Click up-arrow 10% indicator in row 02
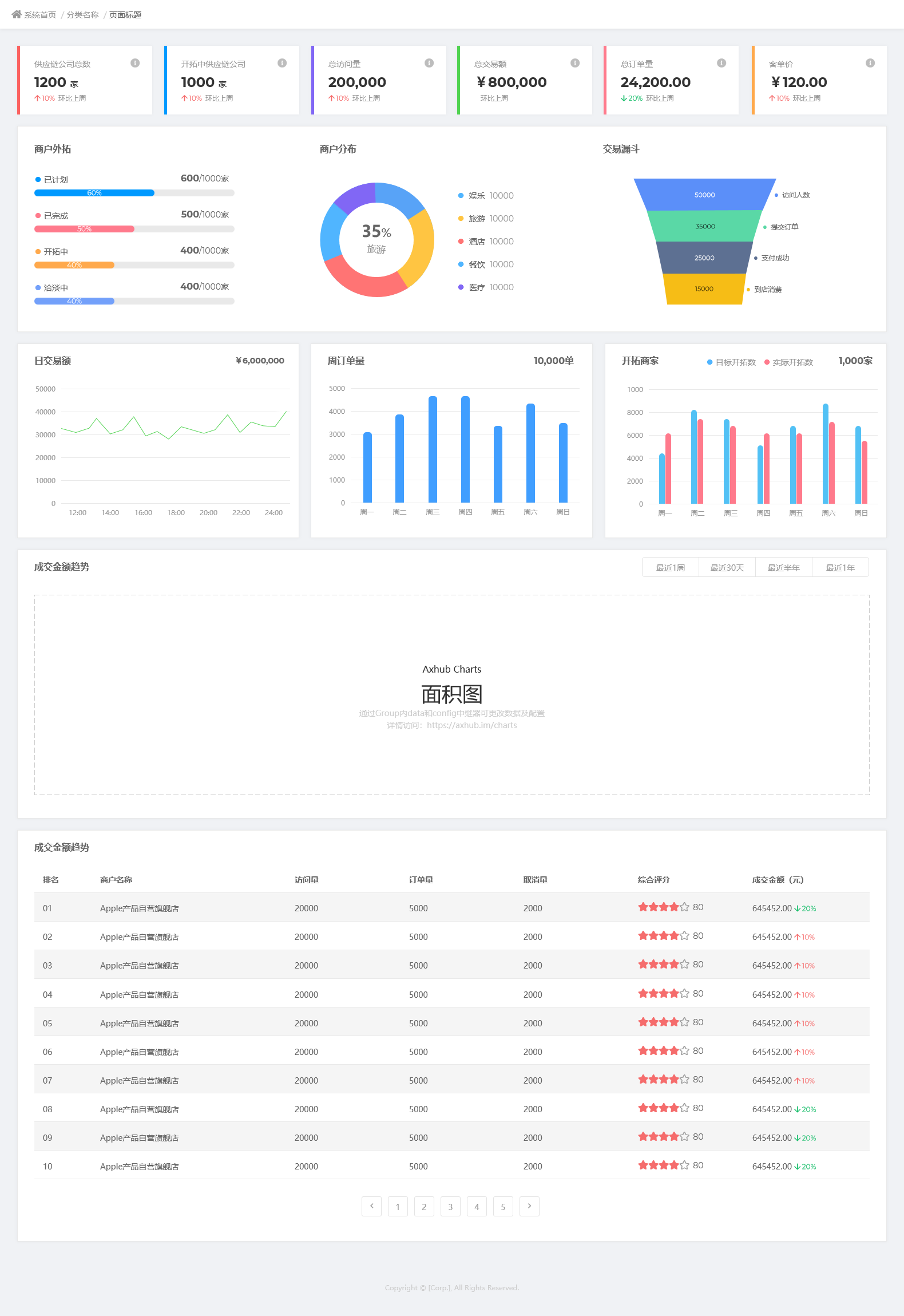The height and width of the screenshot is (1316, 904). tap(804, 937)
